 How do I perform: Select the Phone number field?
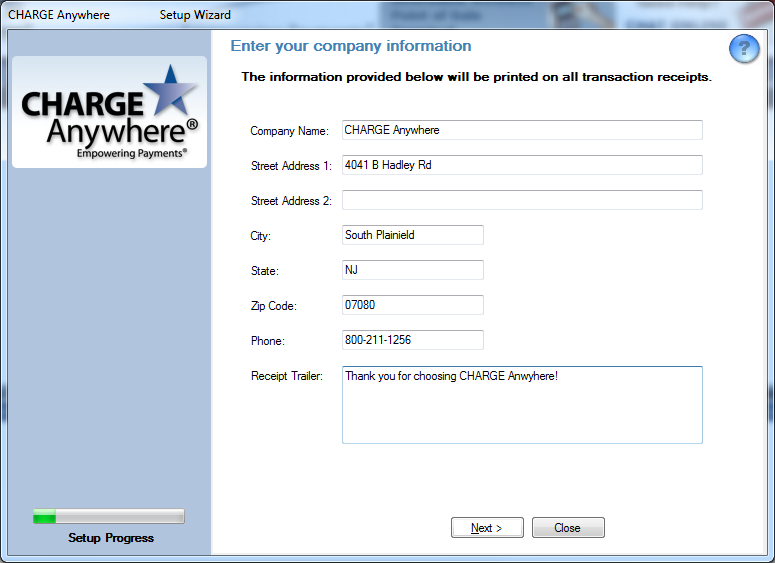412,340
